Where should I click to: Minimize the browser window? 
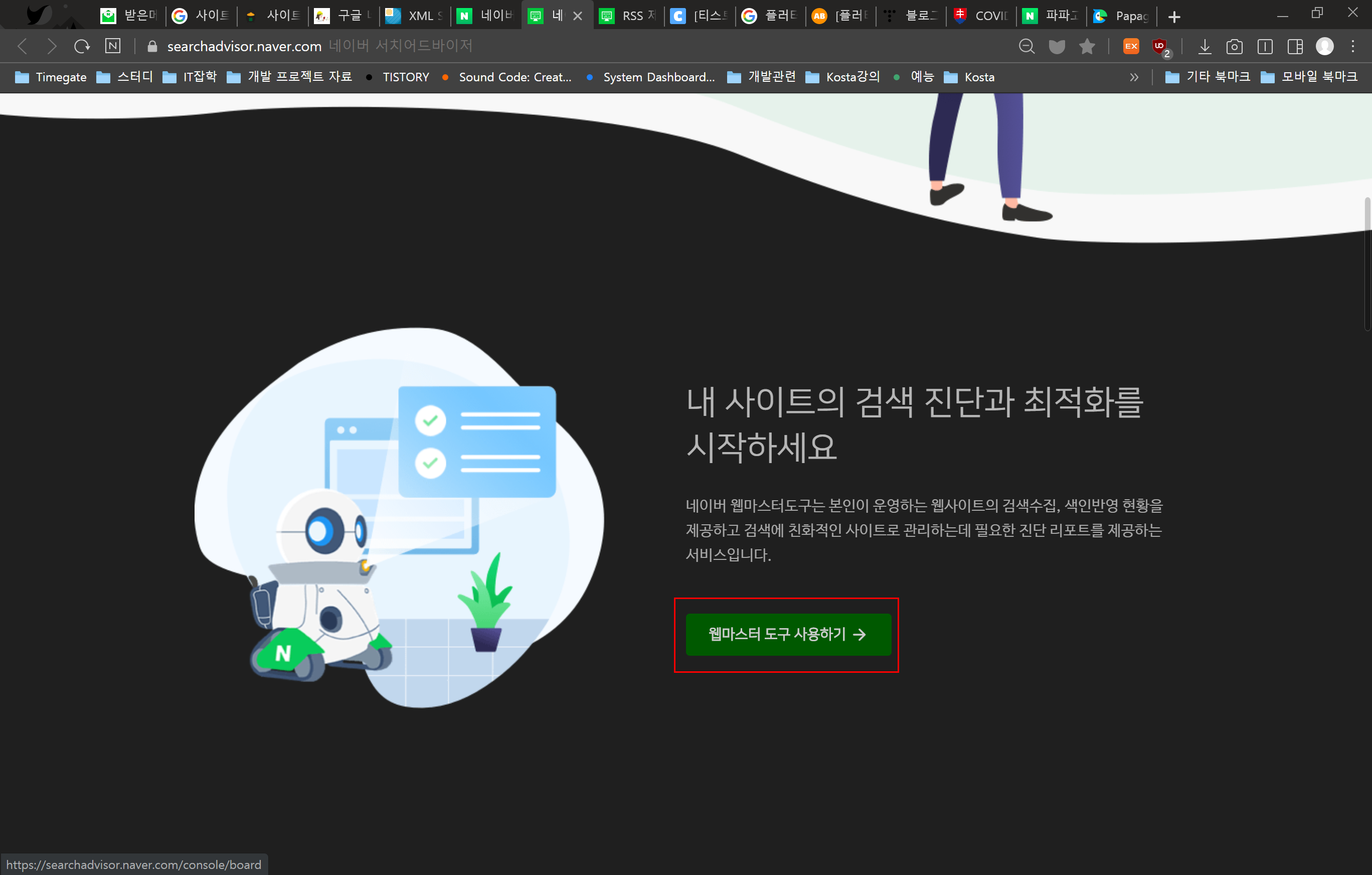[x=1283, y=16]
